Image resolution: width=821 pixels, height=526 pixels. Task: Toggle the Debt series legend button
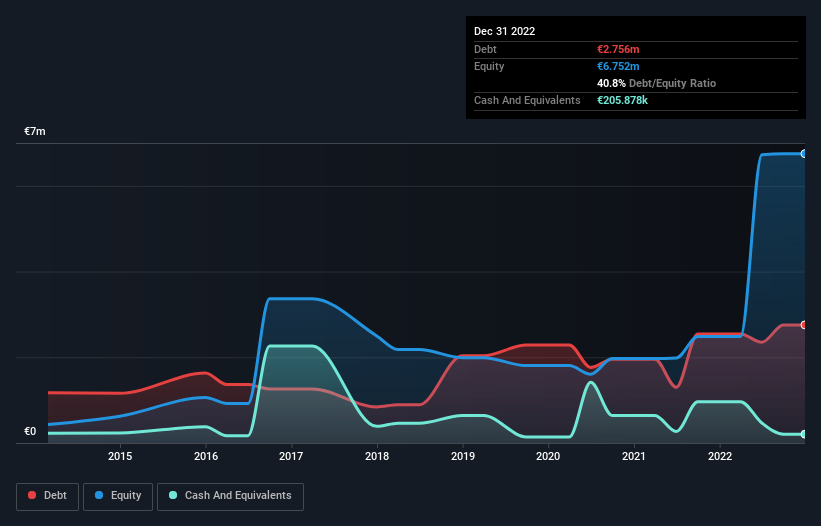coord(48,496)
